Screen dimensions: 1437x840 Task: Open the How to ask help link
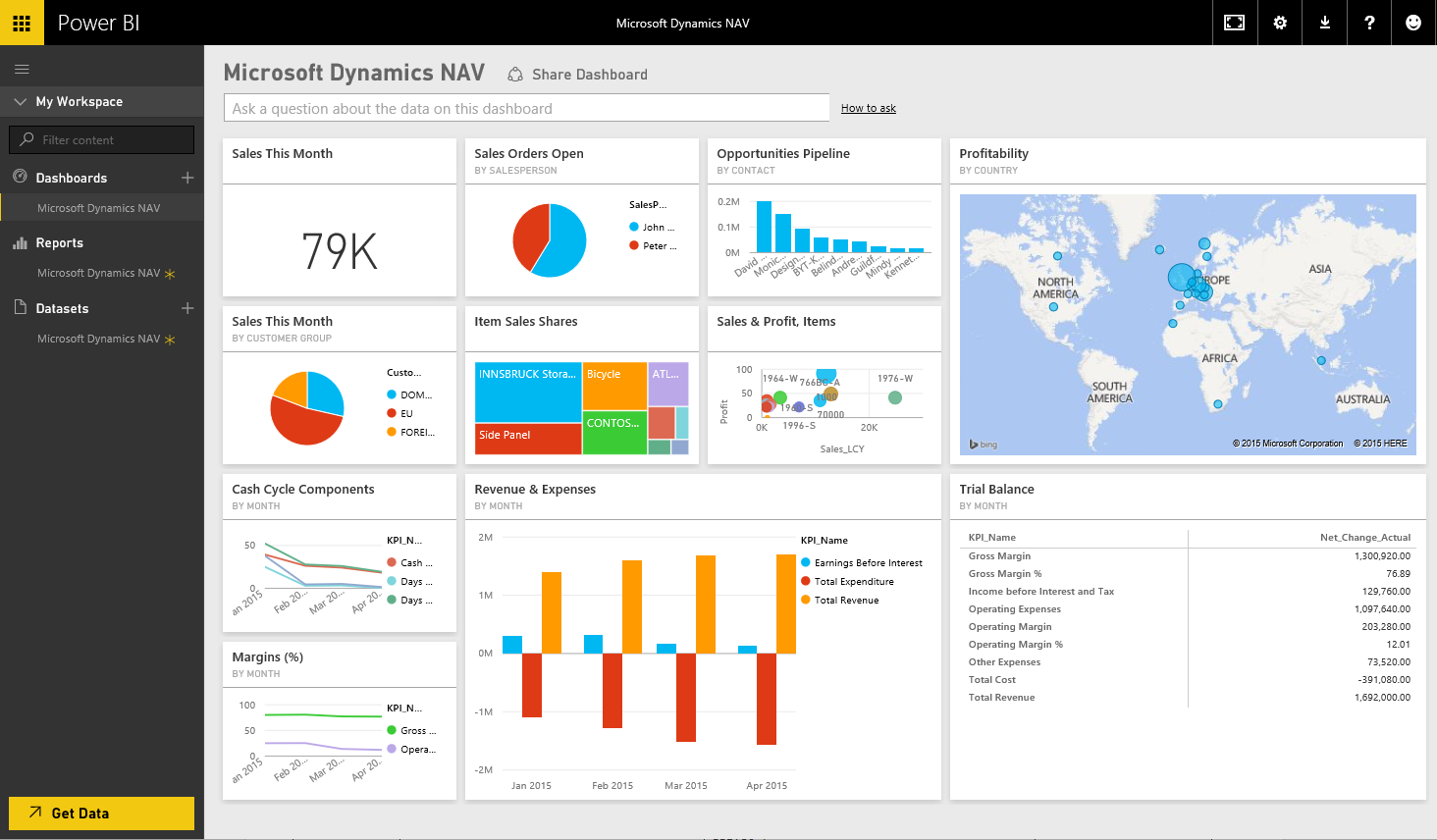pyautogui.click(x=868, y=108)
